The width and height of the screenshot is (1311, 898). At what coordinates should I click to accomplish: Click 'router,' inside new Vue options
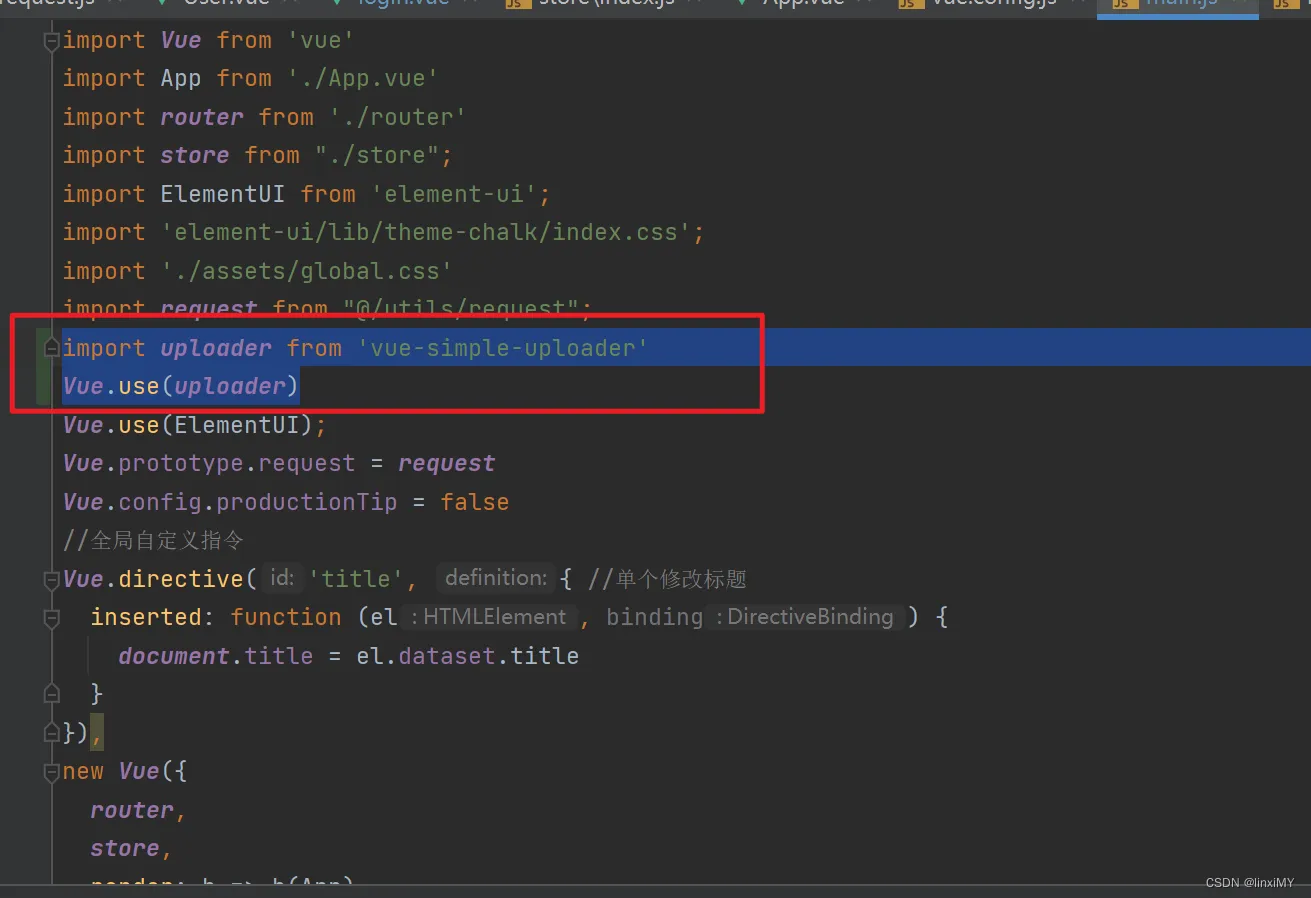pos(139,810)
